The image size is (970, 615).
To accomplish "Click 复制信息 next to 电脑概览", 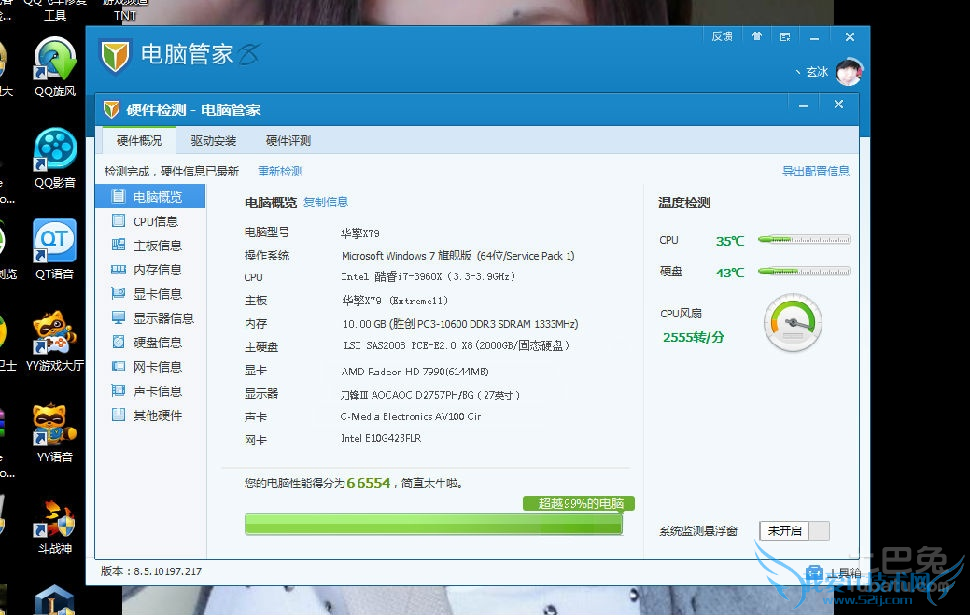I will coord(325,202).
